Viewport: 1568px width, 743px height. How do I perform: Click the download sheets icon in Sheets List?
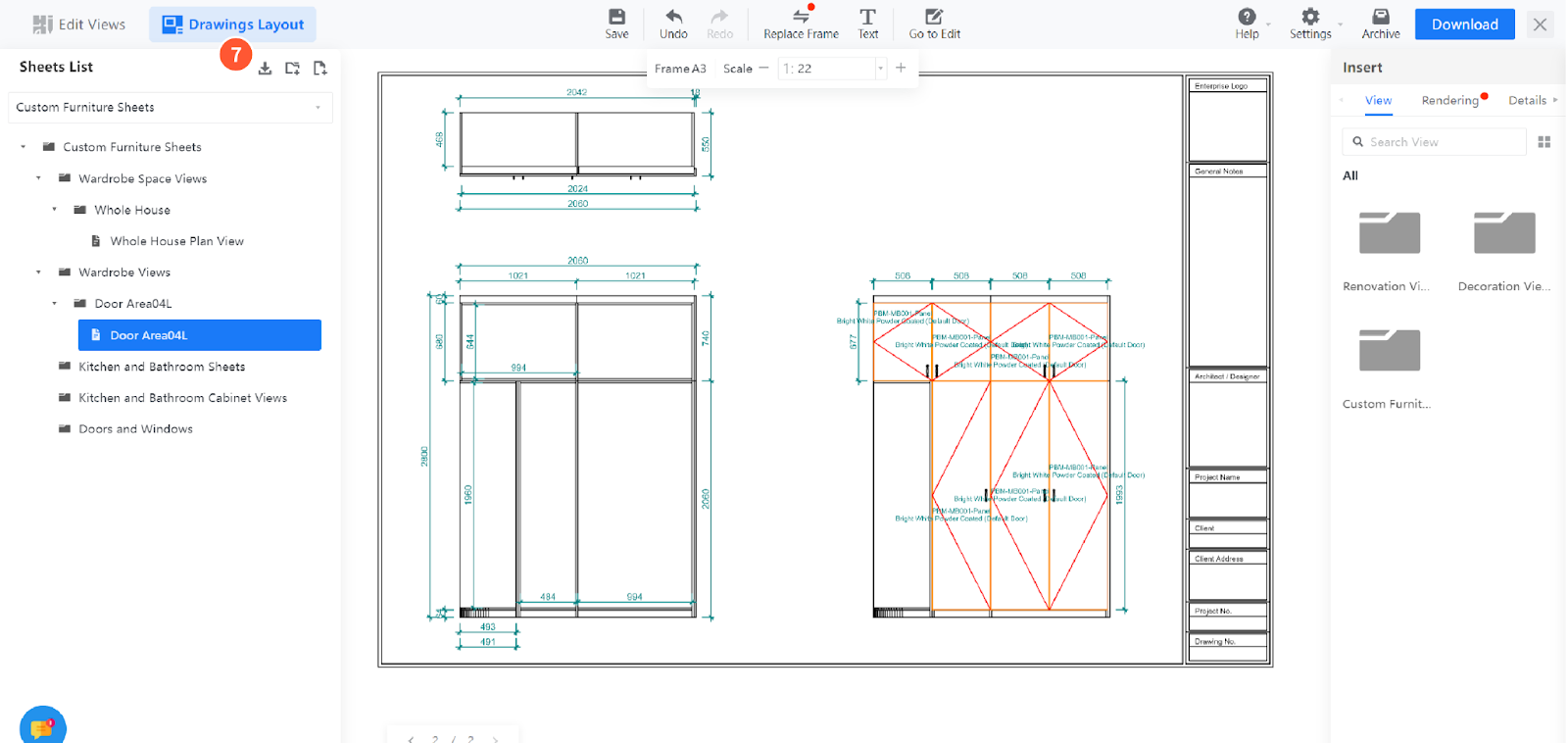tap(265, 69)
